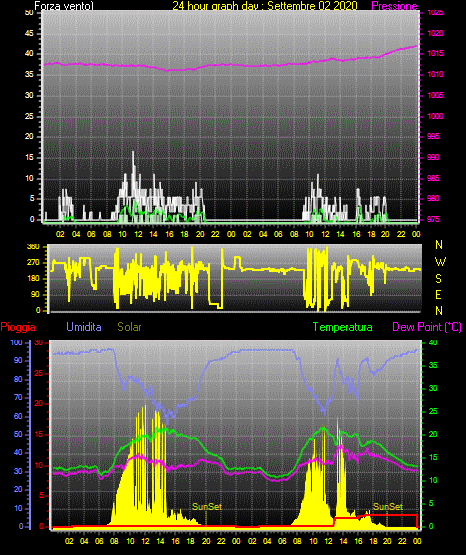Screen dimensions: 466x555
Task: Click the second SunSet marker label
Action: tap(388, 507)
